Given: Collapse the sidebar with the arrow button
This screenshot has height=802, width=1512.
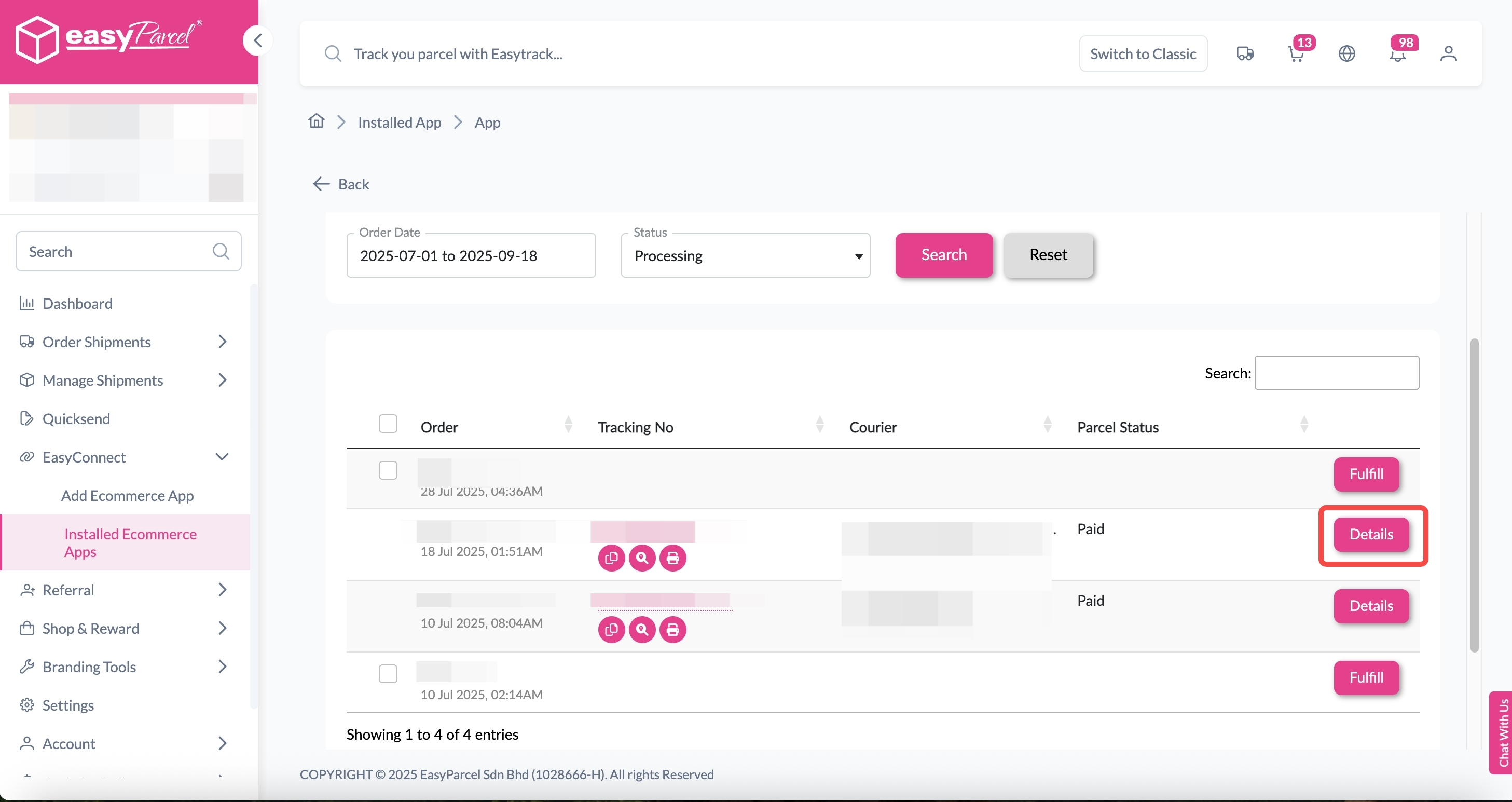Looking at the screenshot, I should click(x=257, y=40).
